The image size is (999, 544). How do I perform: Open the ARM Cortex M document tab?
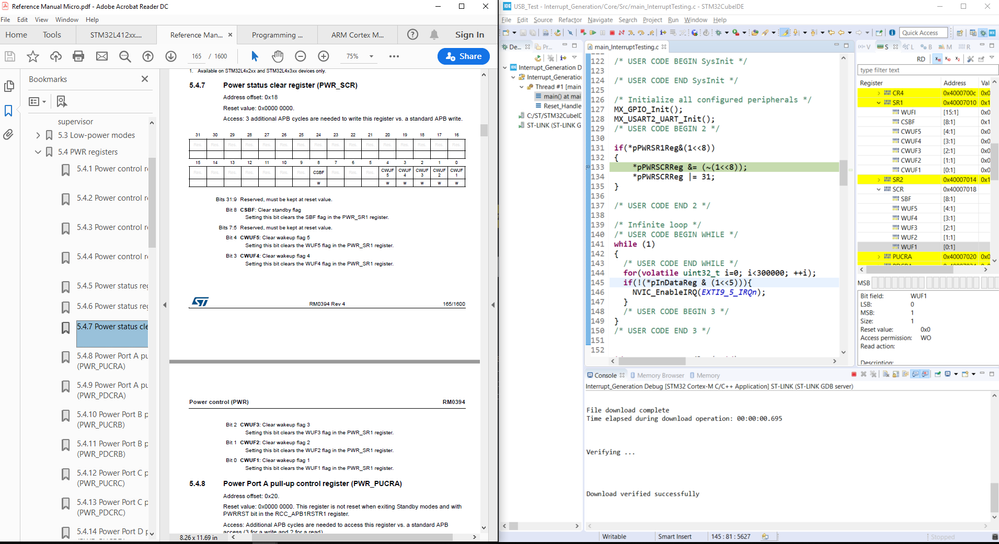pos(357,35)
